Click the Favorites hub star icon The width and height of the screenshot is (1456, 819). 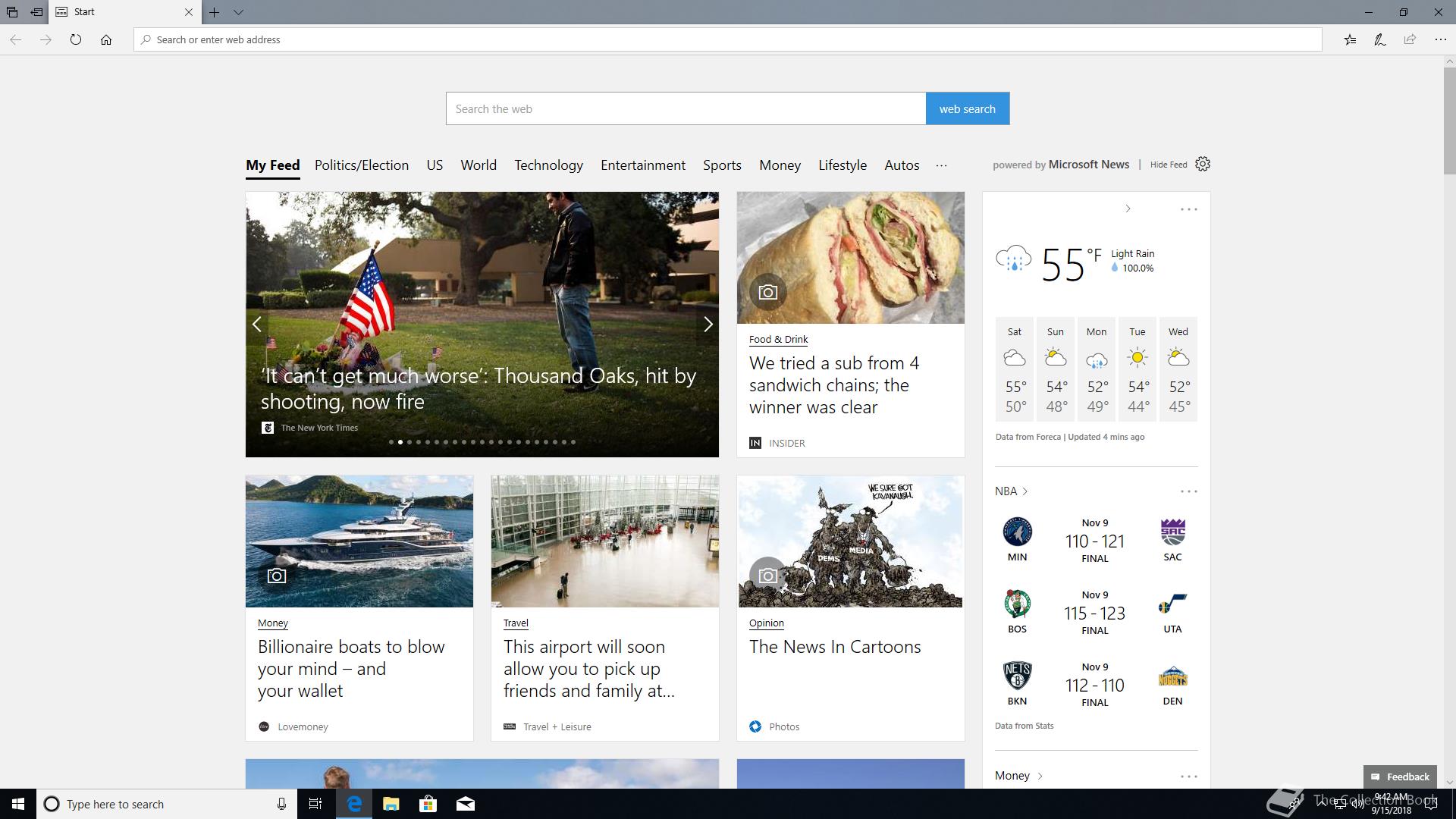pos(1350,39)
